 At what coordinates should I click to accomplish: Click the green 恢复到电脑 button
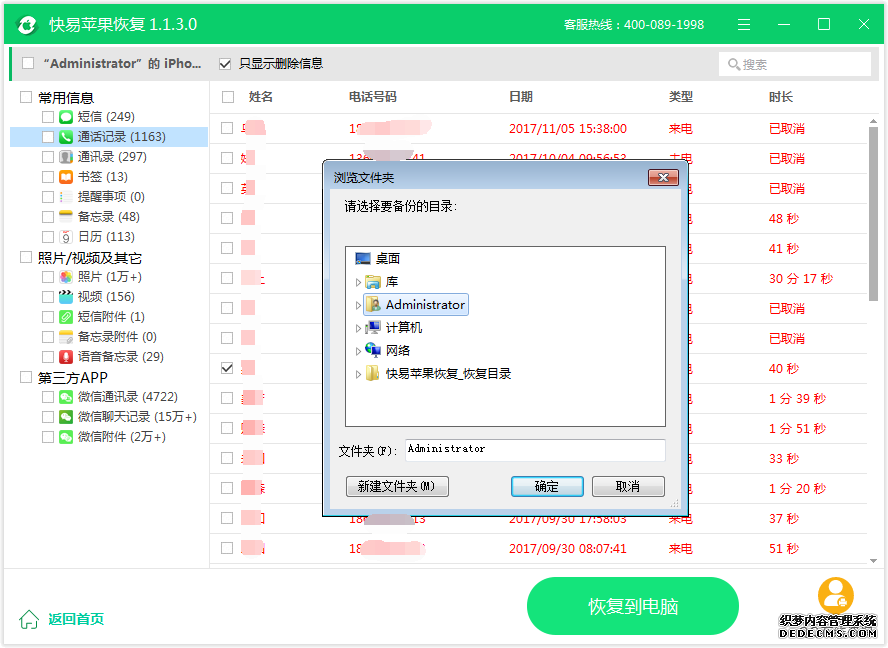coord(633,606)
